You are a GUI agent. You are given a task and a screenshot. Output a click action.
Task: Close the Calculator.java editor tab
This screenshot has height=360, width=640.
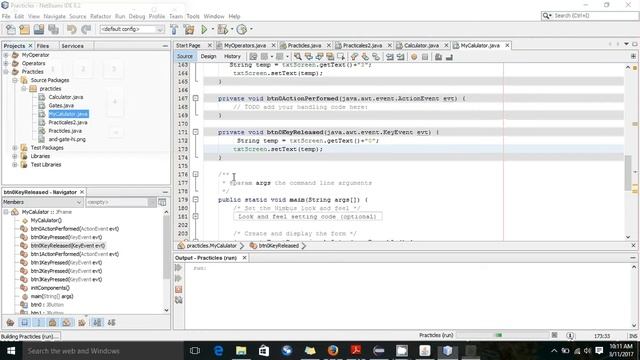coord(446,45)
